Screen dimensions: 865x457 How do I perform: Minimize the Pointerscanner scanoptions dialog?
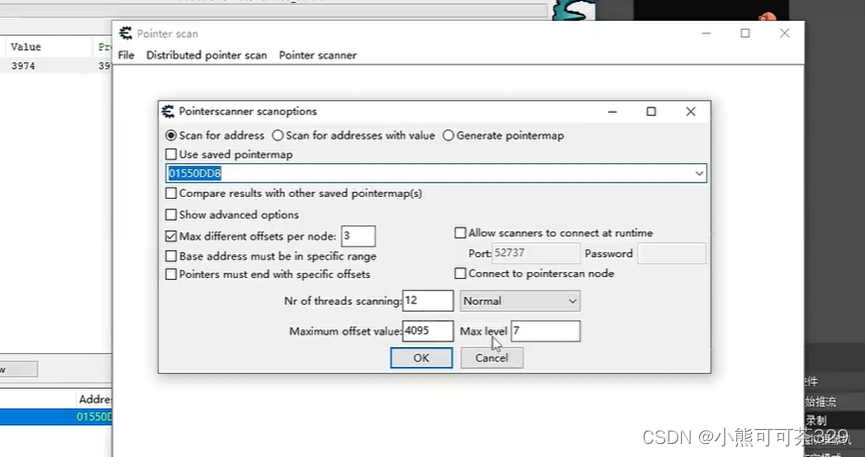(x=612, y=111)
